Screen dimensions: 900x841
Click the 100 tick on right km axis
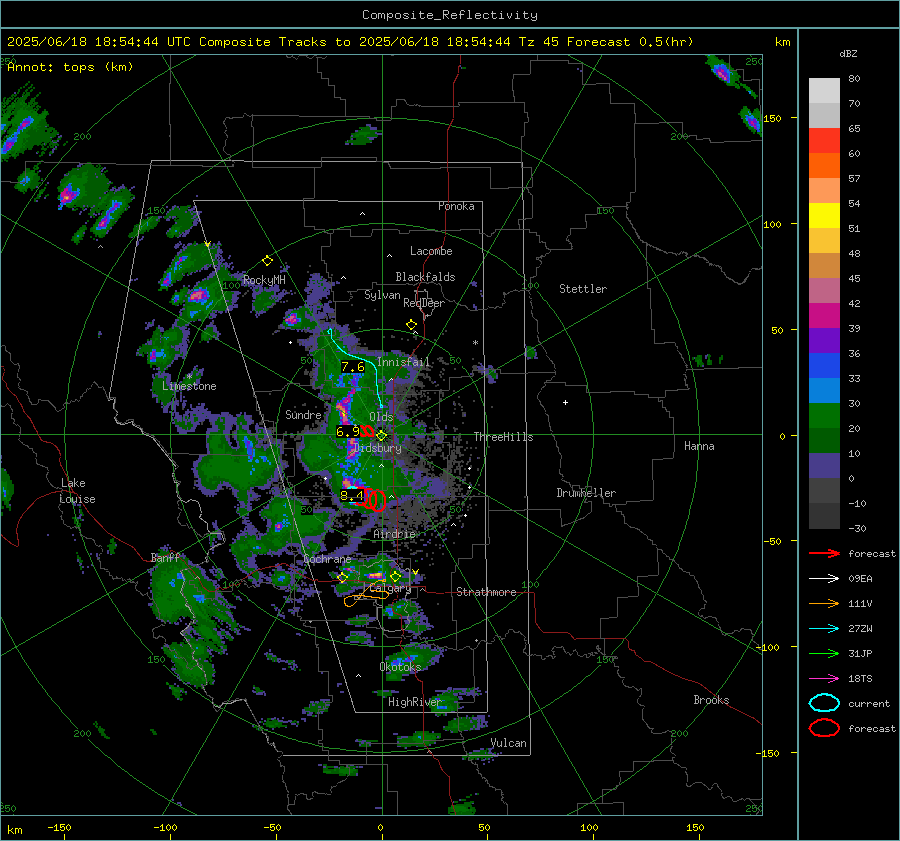(x=772, y=224)
